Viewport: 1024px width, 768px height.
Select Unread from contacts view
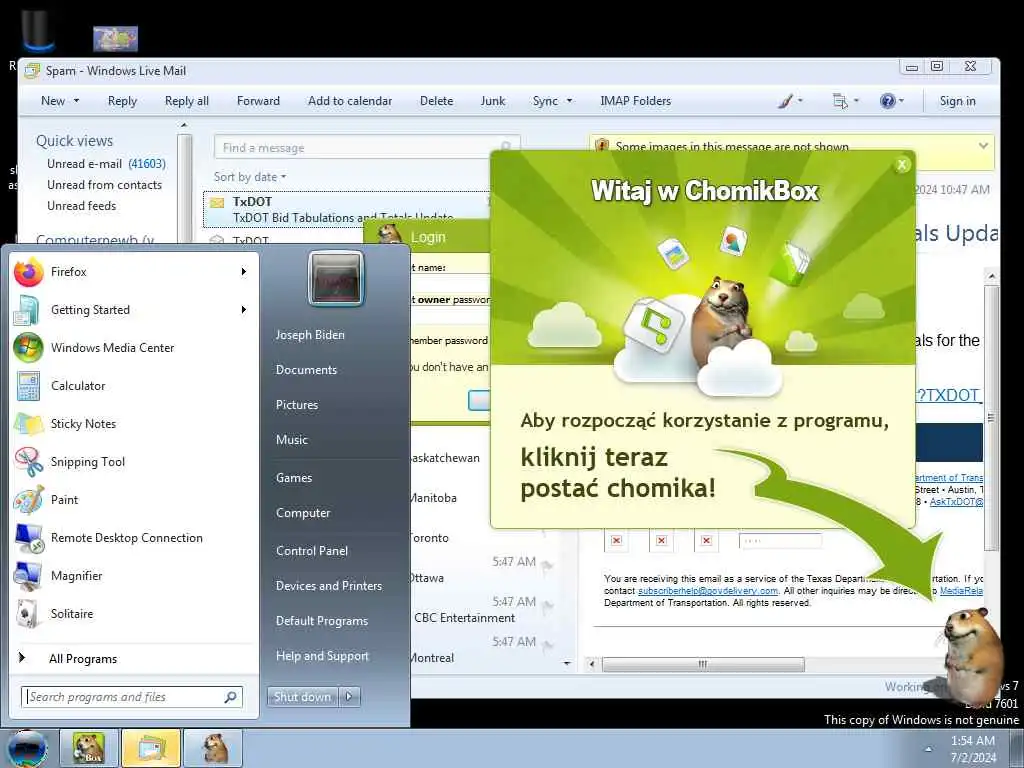pos(104,185)
